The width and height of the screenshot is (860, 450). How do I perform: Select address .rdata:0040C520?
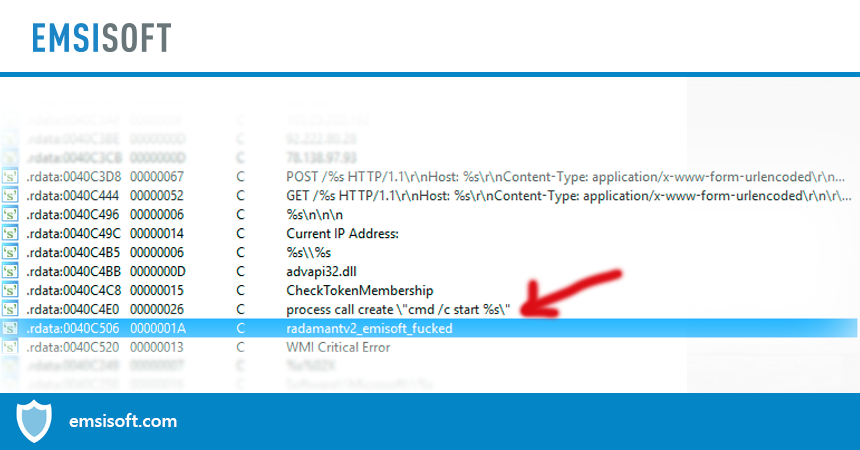click(x=73, y=347)
